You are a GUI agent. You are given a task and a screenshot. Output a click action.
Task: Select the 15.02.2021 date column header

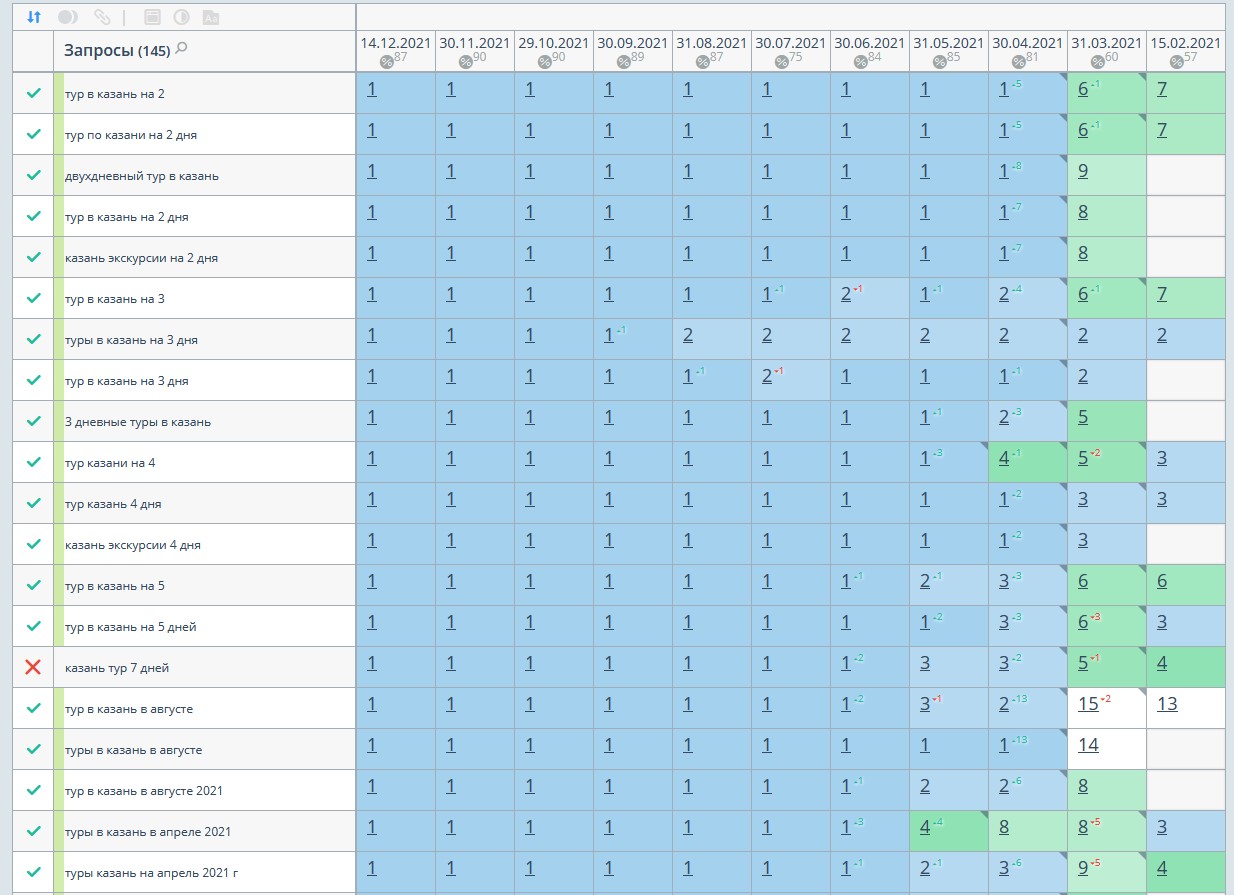click(x=1185, y=43)
